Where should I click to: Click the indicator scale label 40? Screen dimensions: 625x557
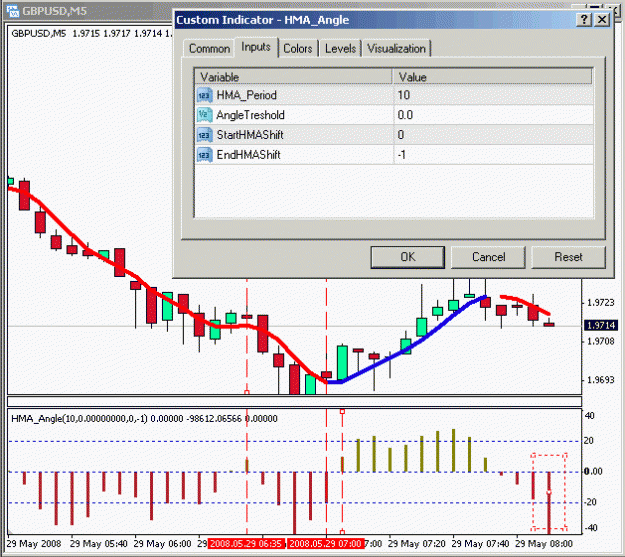589,416
